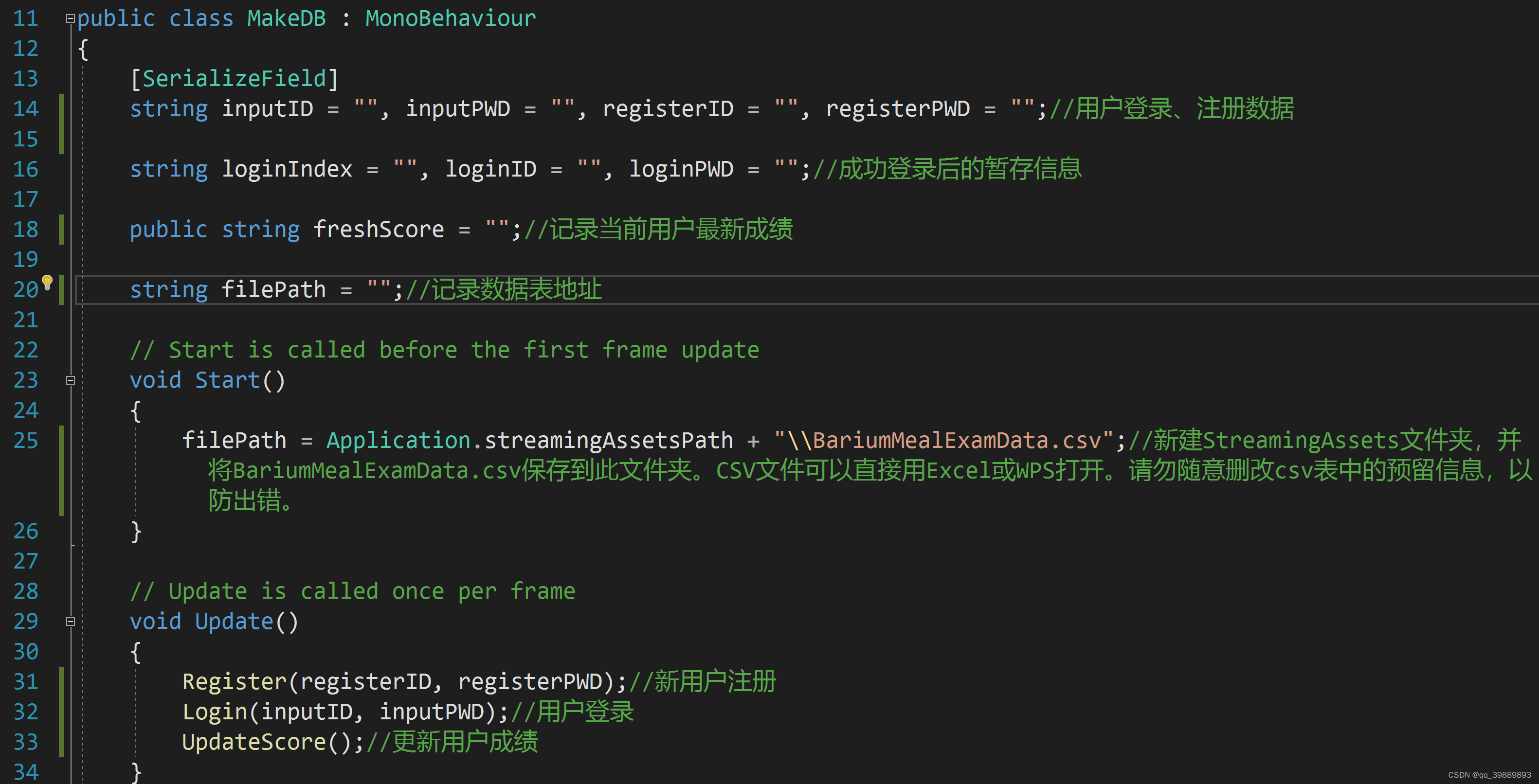This screenshot has height=784, width=1539.
Task: Click the UpdateScore method call on line 33
Action: (x=254, y=742)
